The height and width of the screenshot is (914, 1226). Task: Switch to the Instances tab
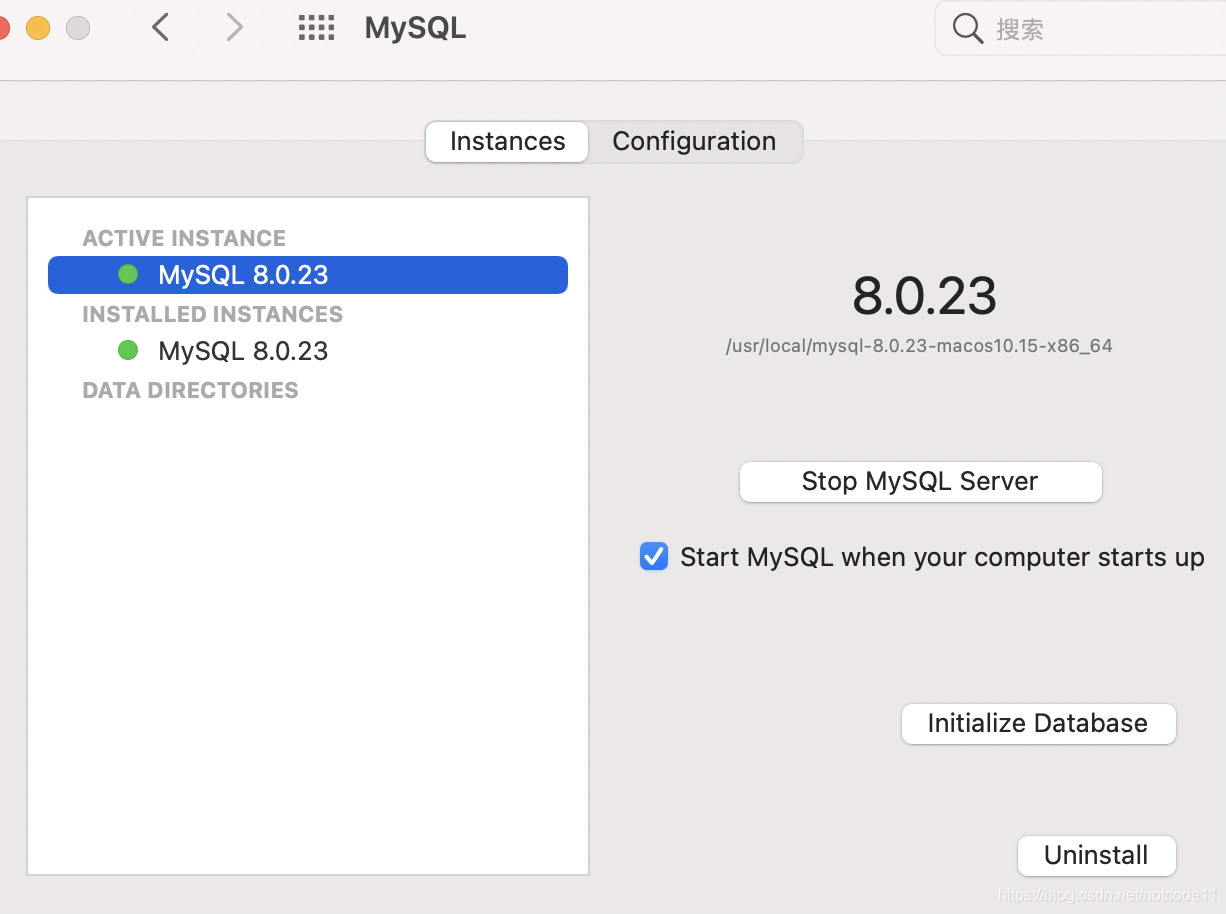(x=507, y=141)
